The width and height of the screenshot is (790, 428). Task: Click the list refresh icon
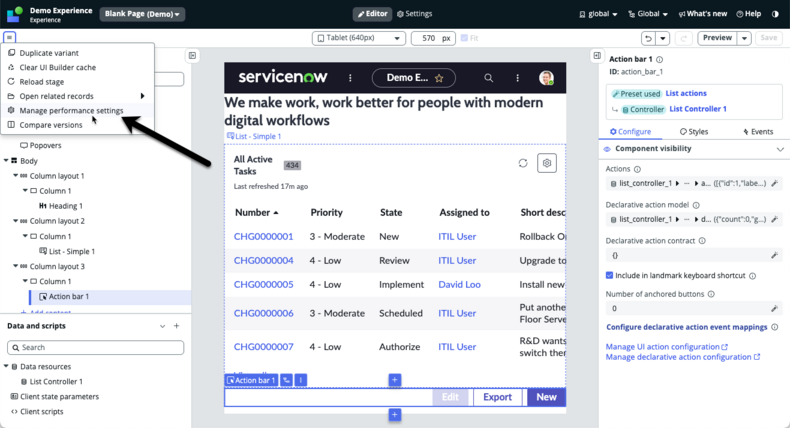(x=523, y=163)
